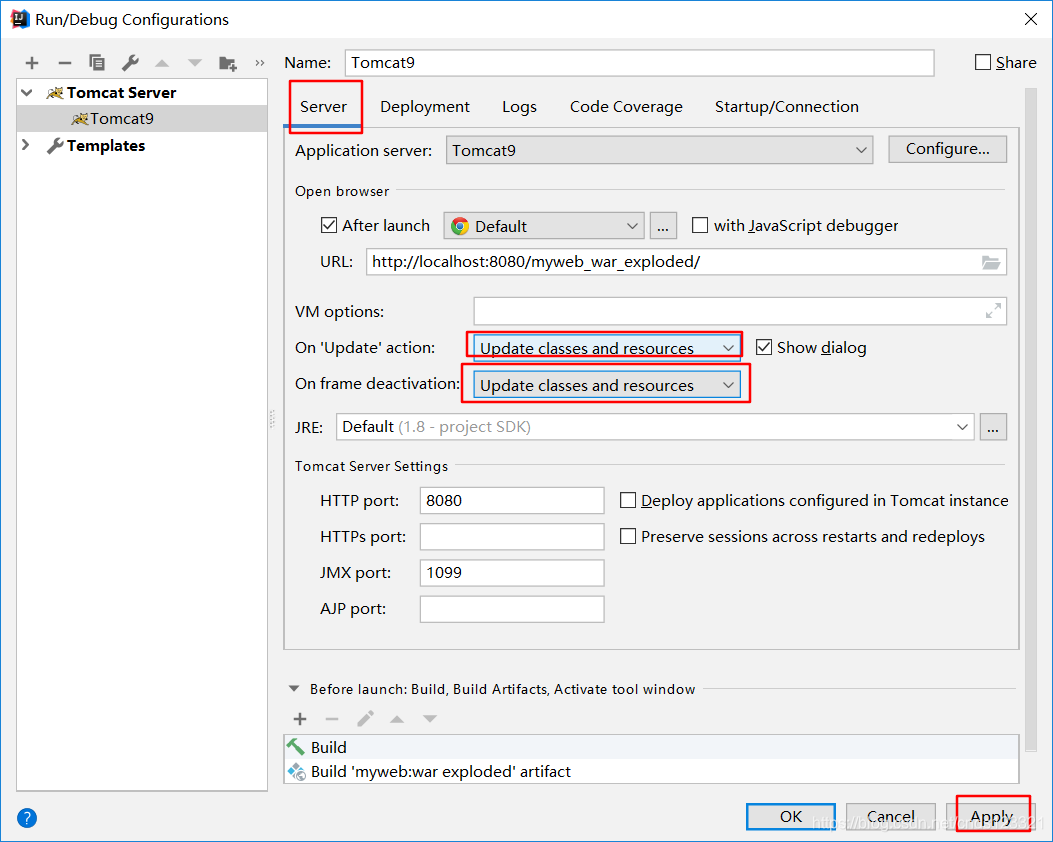1053x842 pixels.
Task: Create new configuration folder
Action: [x=228, y=63]
